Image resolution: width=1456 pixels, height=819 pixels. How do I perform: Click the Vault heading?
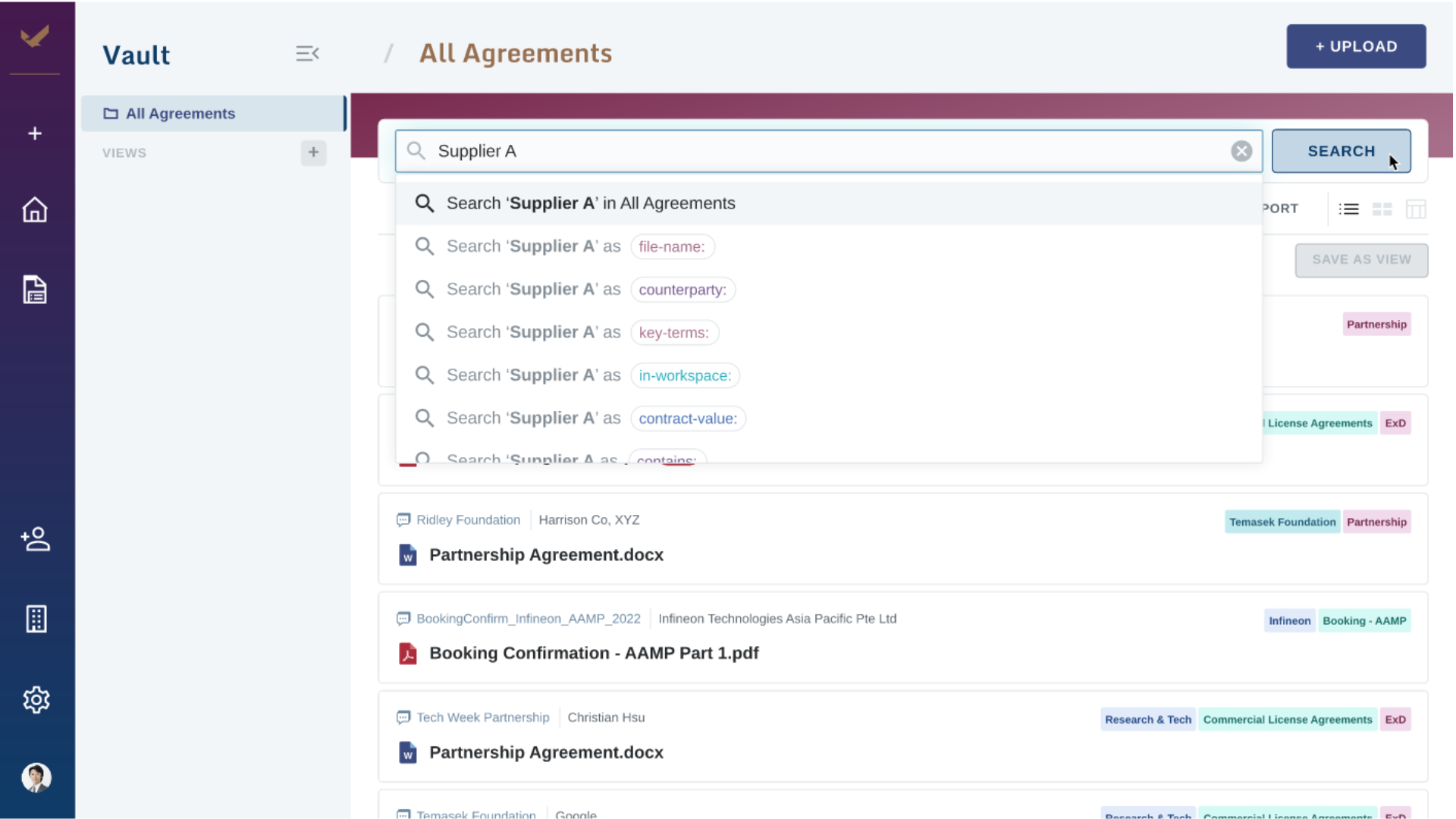coord(136,55)
